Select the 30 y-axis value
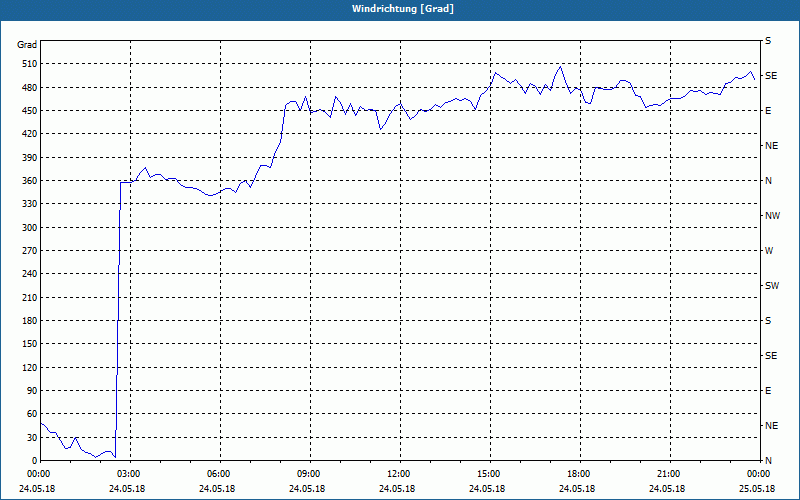The image size is (800, 500). (32, 437)
